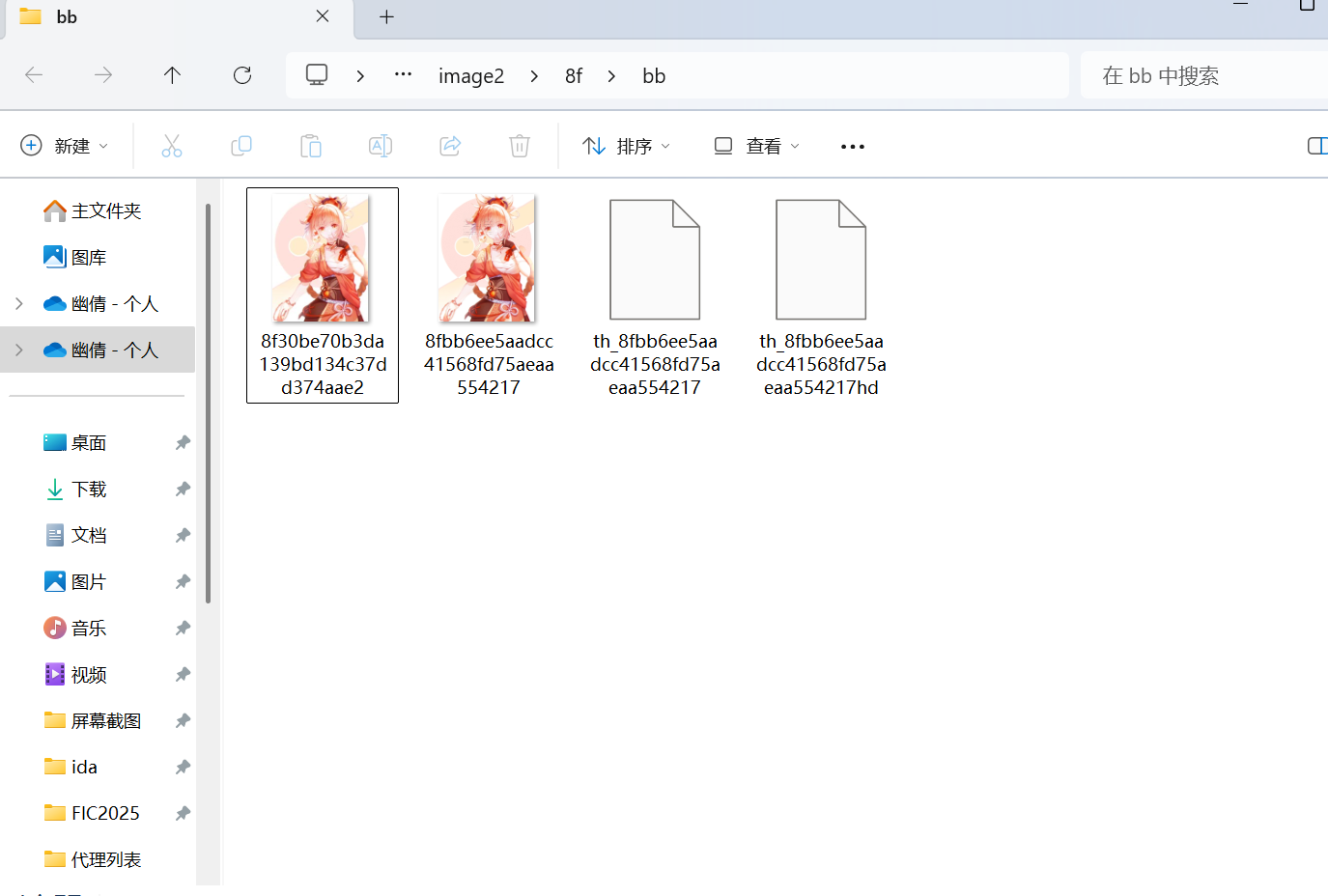Cut the selected file using toolbar icon
The image size is (1328, 896).
pos(171,146)
